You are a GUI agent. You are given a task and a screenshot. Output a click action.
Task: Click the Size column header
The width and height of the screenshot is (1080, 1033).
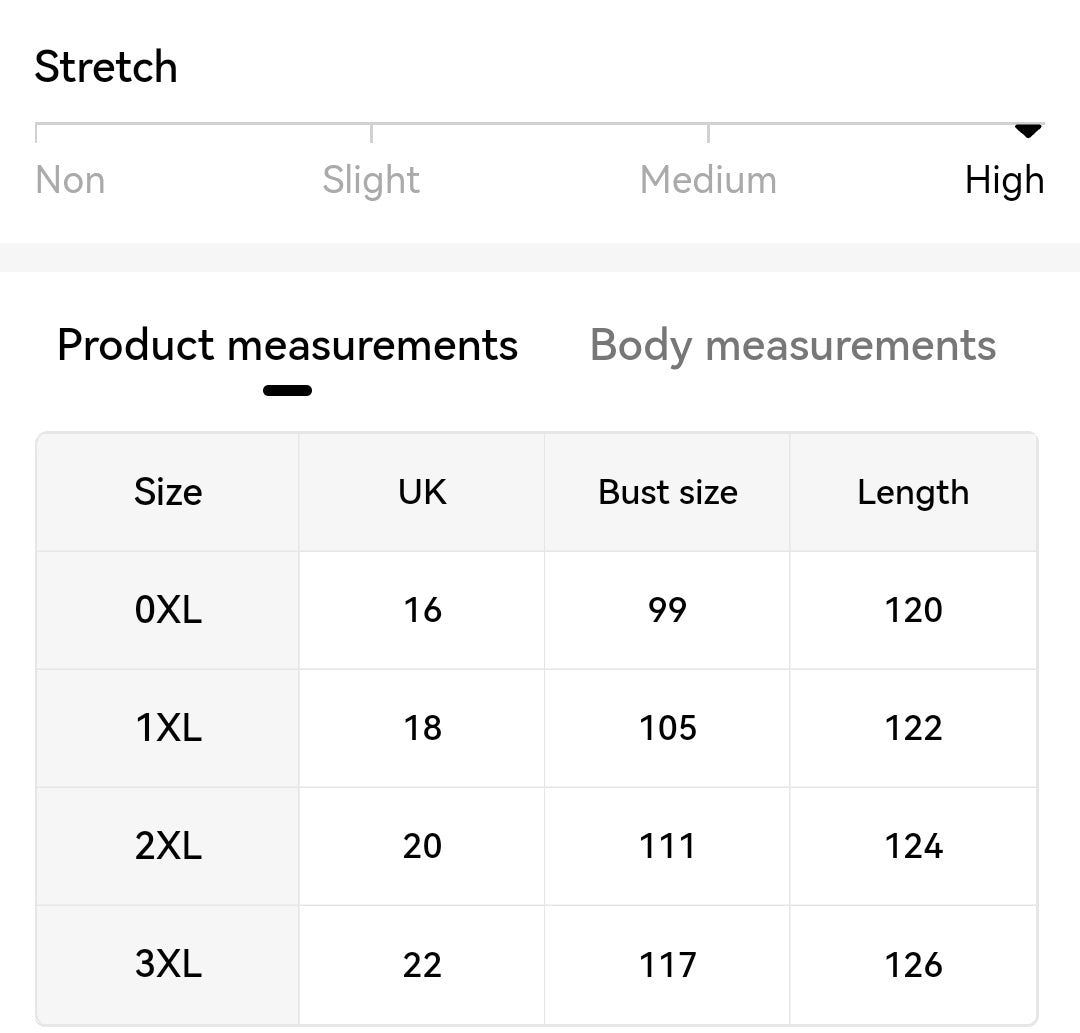click(x=168, y=492)
